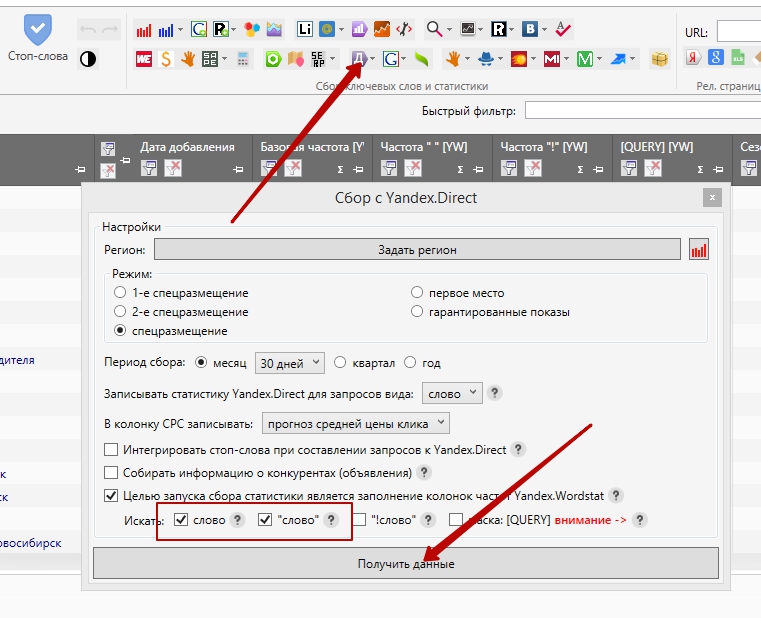Click the green leaf icon
Image resolution: width=761 pixels, height=618 pixels.
pos(422,59)
